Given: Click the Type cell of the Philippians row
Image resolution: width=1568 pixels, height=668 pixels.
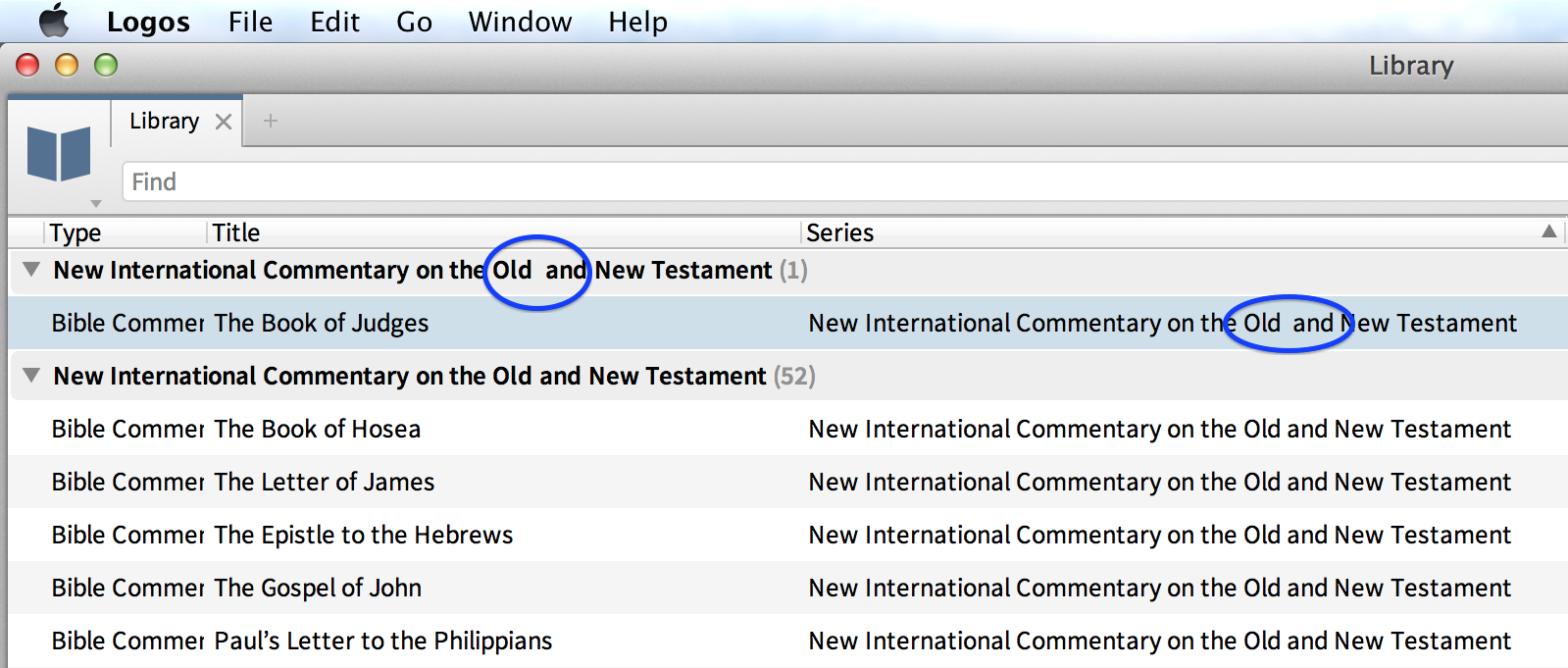Looking at the screenshot, I should tap(127, 641).
